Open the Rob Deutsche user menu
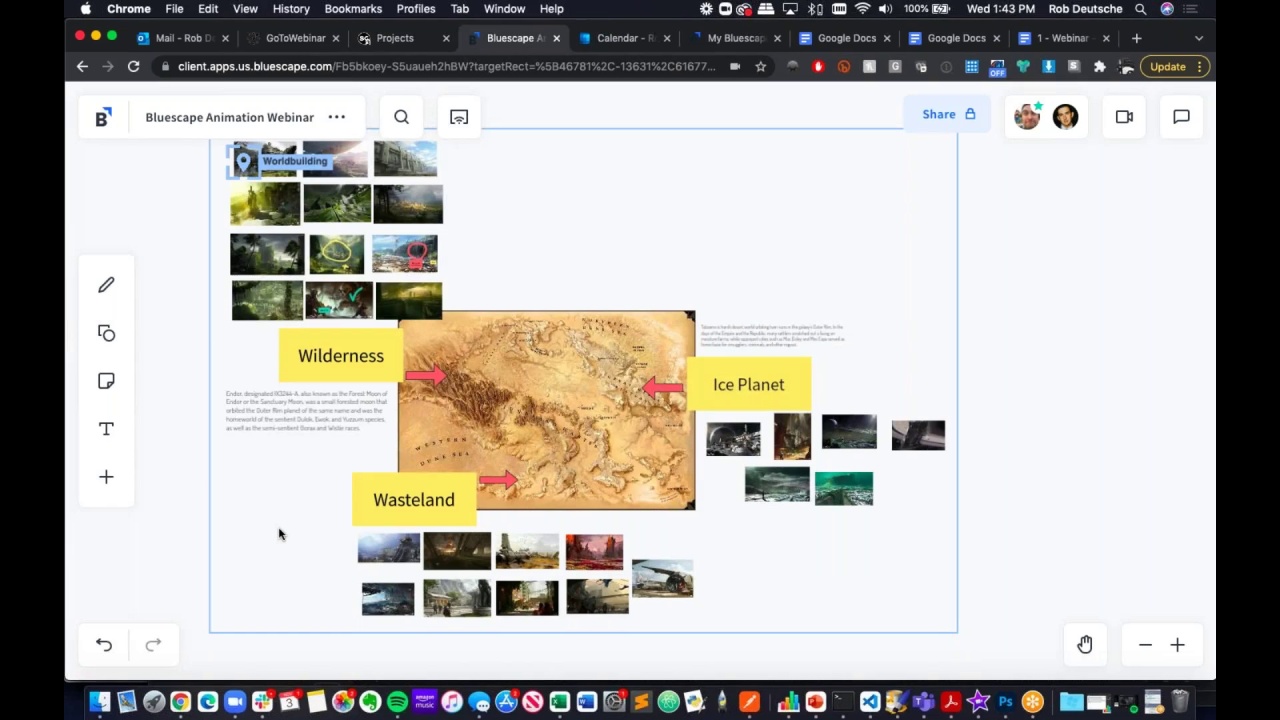 tap(1085, 9)
